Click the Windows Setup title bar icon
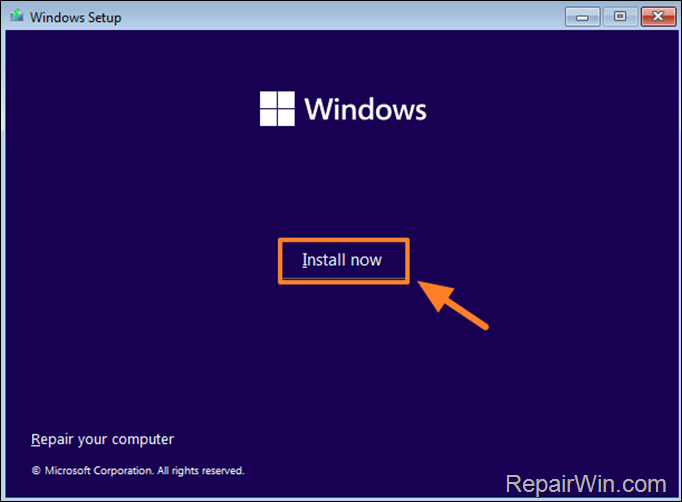Viewport: 682px width, 502px height. tap(17, 16)
